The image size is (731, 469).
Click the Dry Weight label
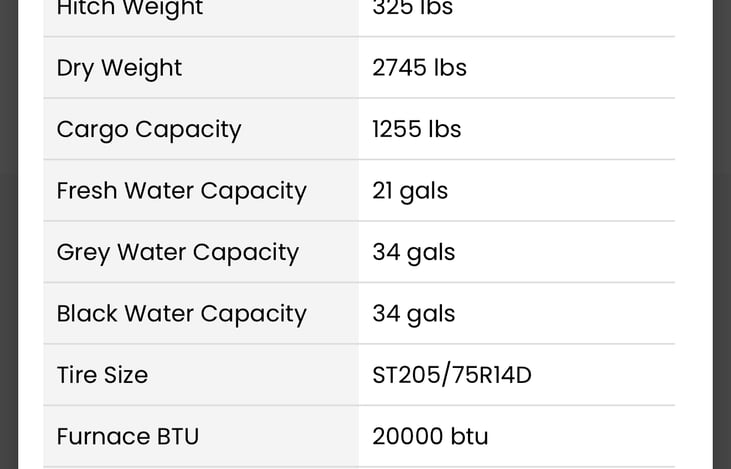click(x=119, y=68)
